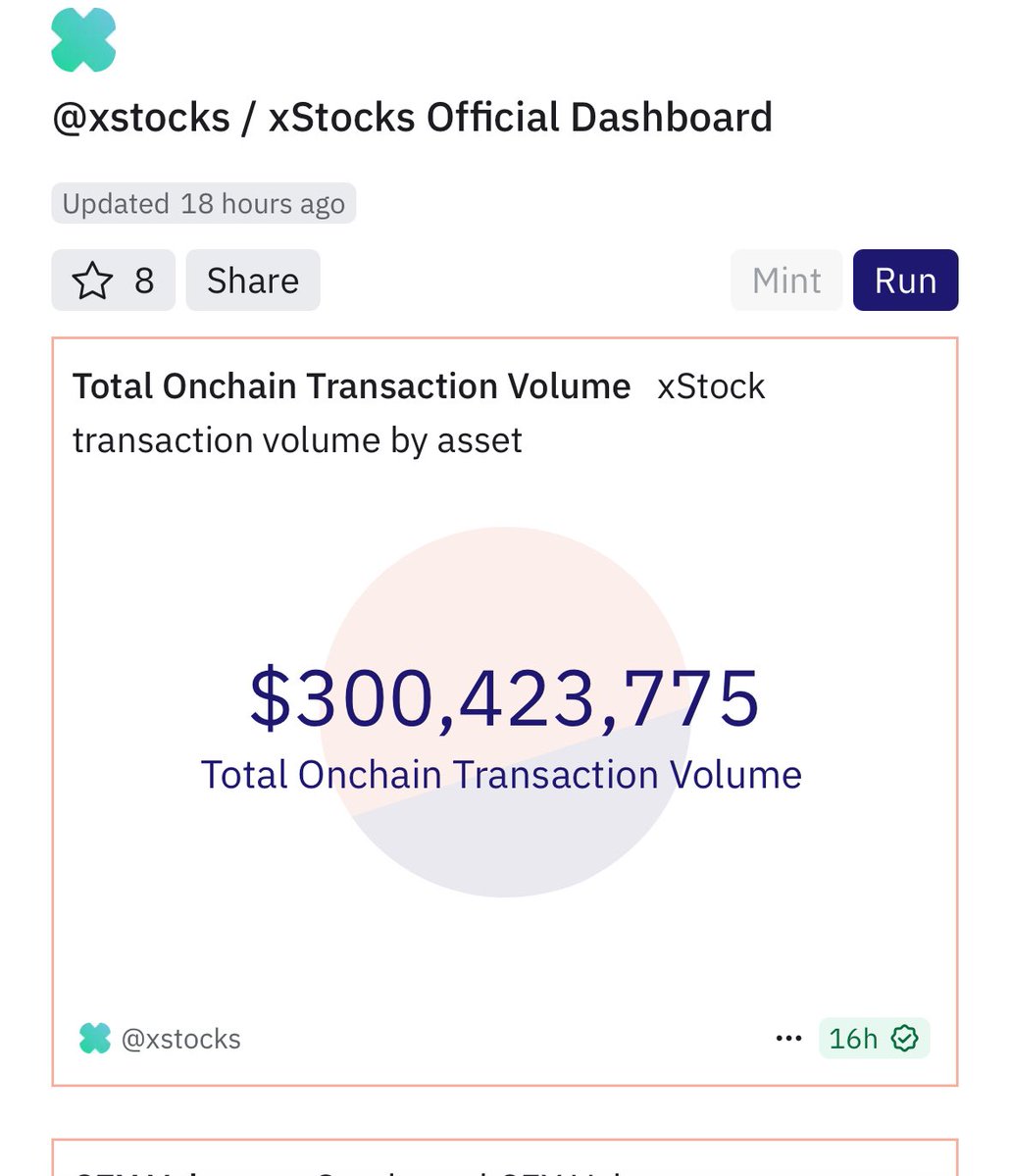This screenshot has height=1176, width=1010.
Task: Open the Total Onchain Transaction Volume query title
Action: click(351, 386)
